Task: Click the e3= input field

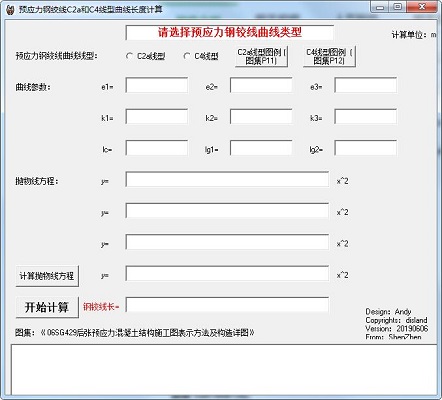Action: click(x=365, y=85)
